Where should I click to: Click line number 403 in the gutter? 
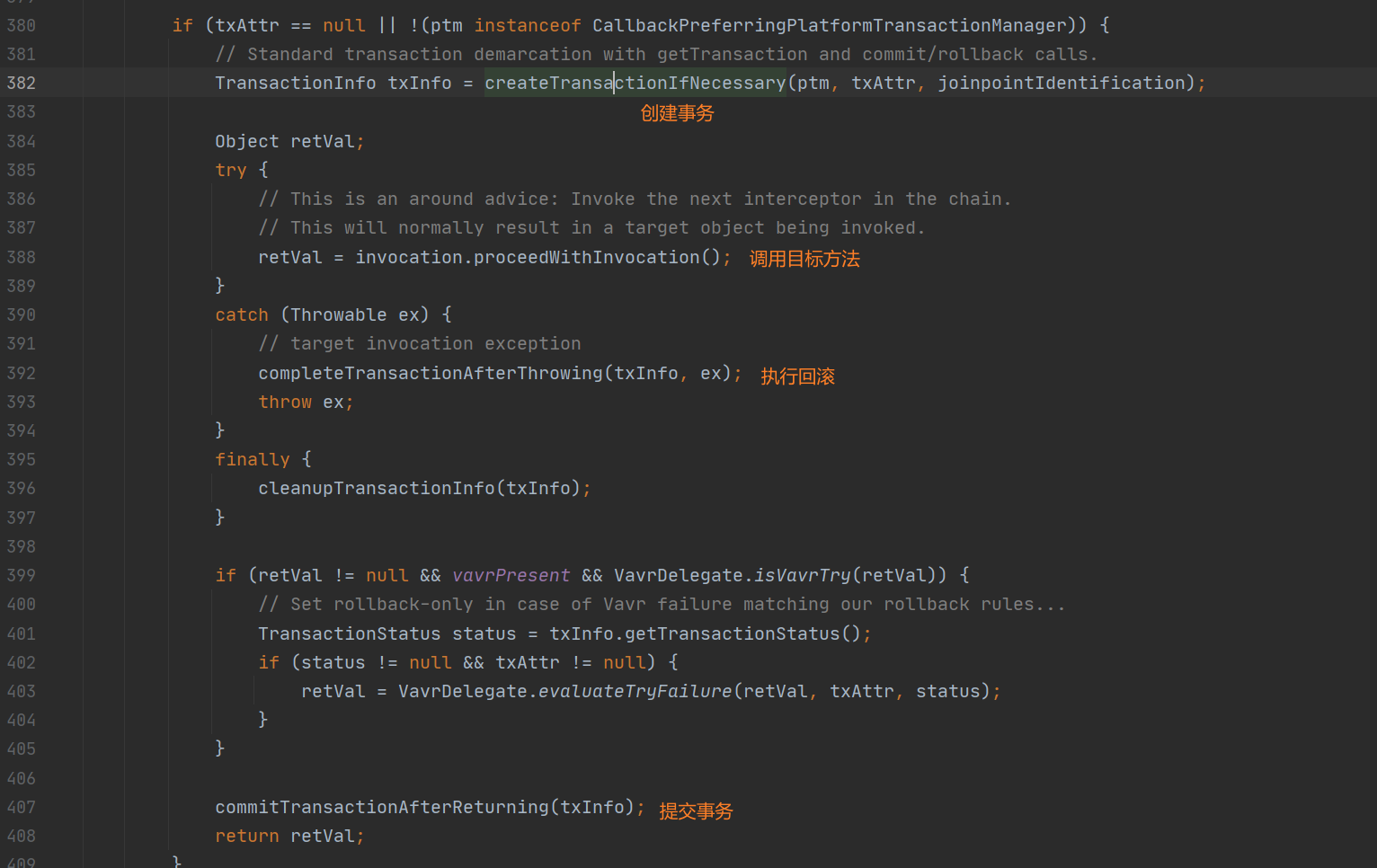[x=22, y=691]
